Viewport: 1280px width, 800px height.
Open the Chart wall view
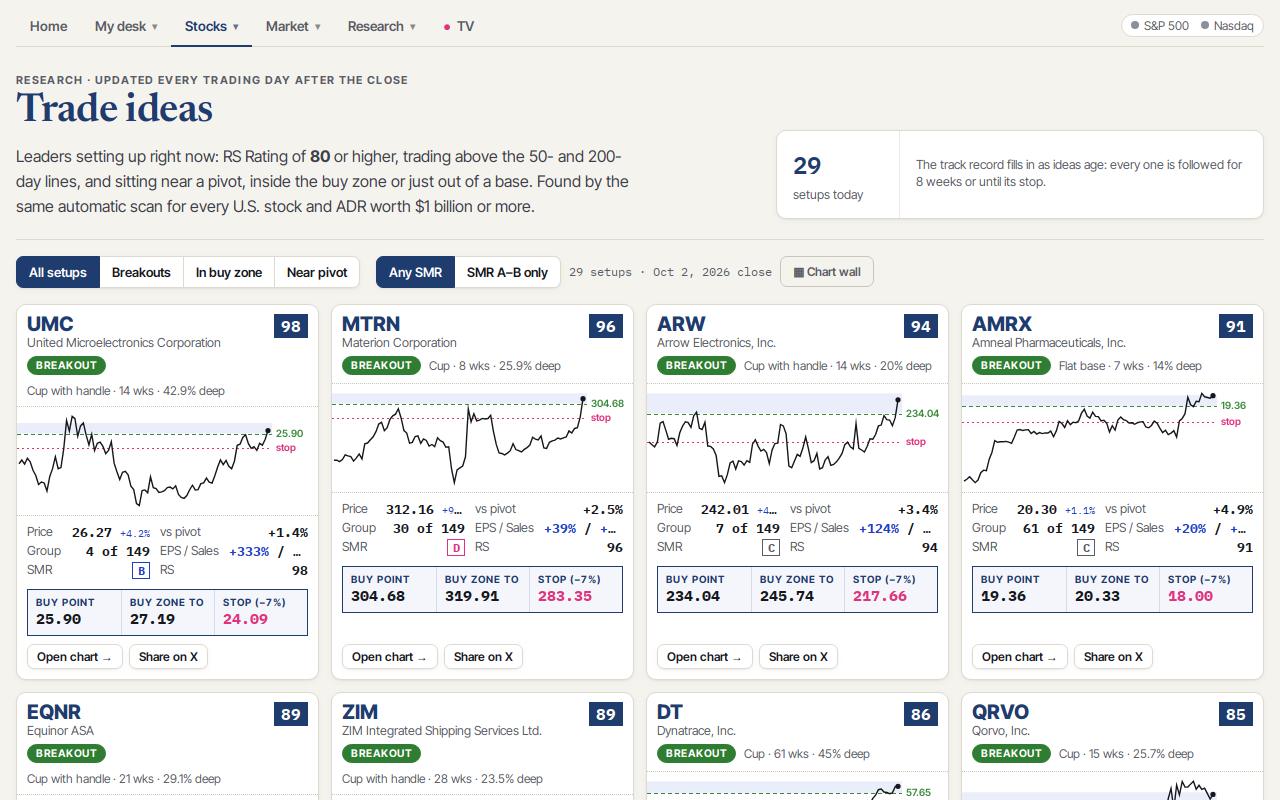(x=827, y=272)
